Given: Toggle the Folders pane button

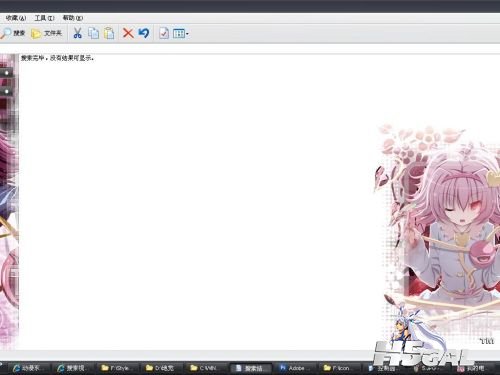Looking at the screenshot, I should [x=46, y=33].
